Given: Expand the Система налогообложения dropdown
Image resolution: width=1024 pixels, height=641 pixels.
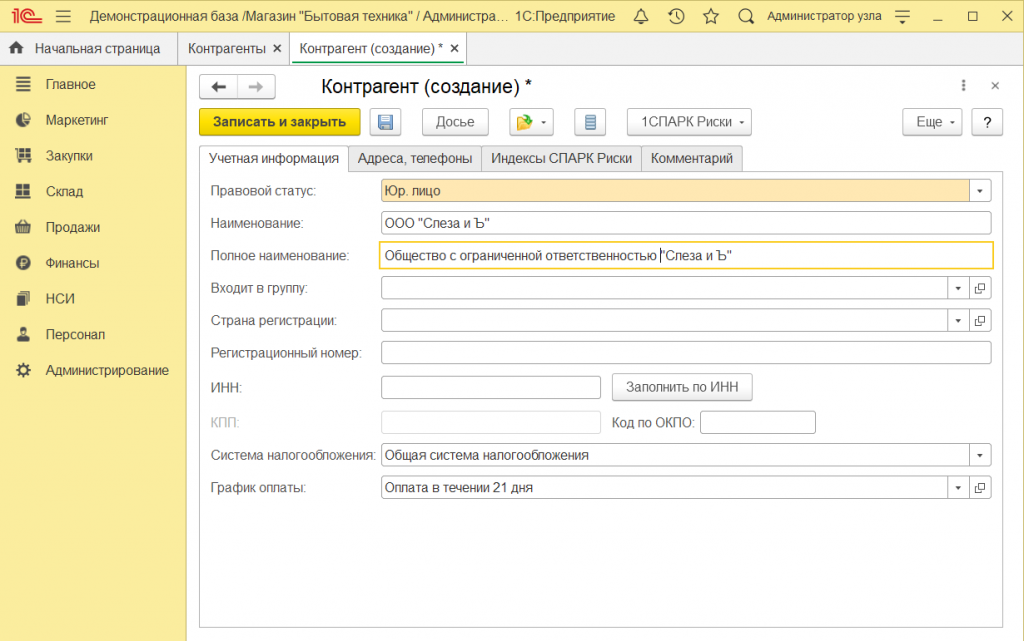Looking at the screenshot, I should coord(980,455).
